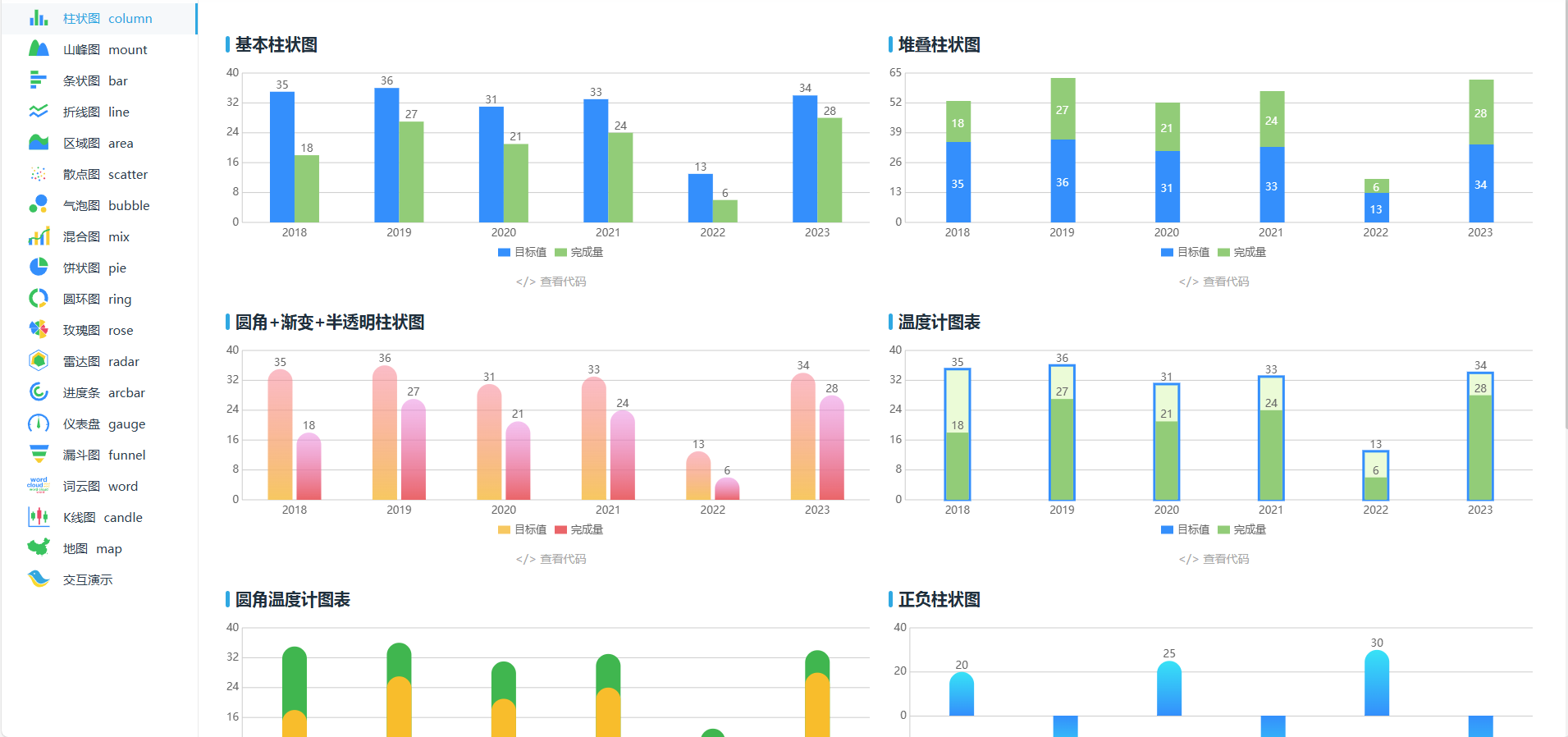View code link under 基本柱状图
Viewport: 1568px width, 737px height.
click(551, 282)
